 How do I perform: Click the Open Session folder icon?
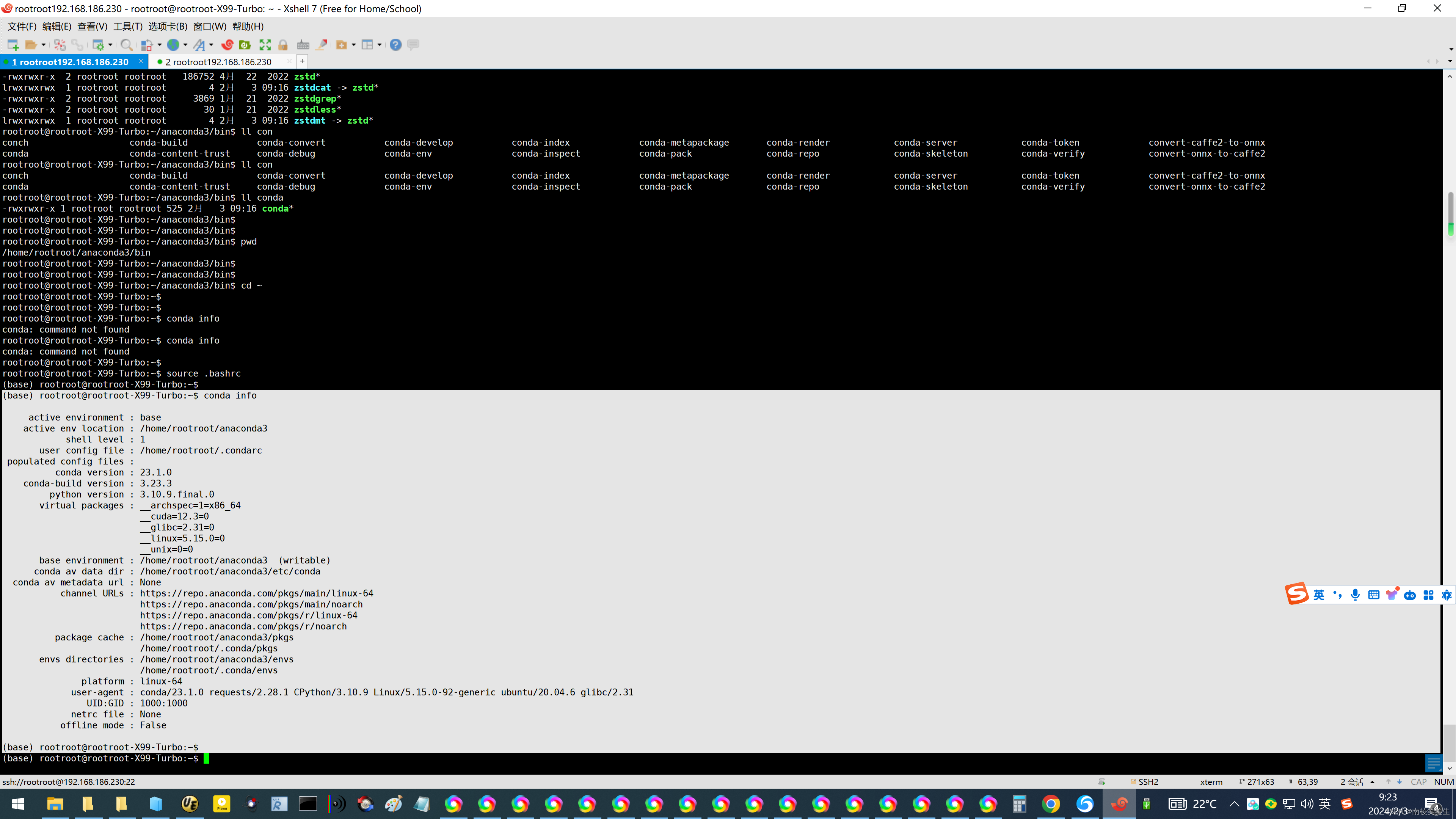coord(31,45)
